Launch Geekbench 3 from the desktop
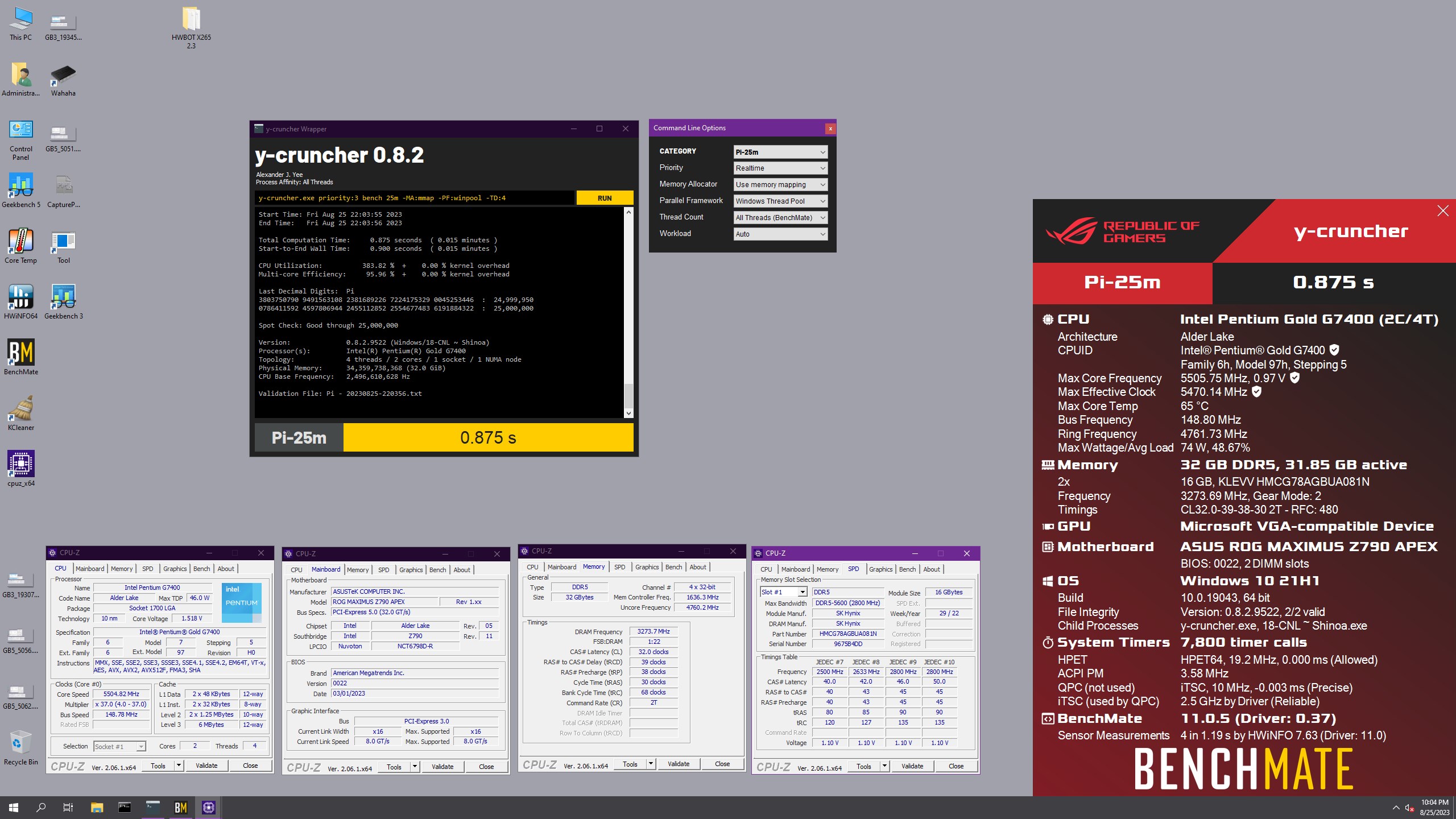The height and width of the screenshot is (819, 1456). 63,303
